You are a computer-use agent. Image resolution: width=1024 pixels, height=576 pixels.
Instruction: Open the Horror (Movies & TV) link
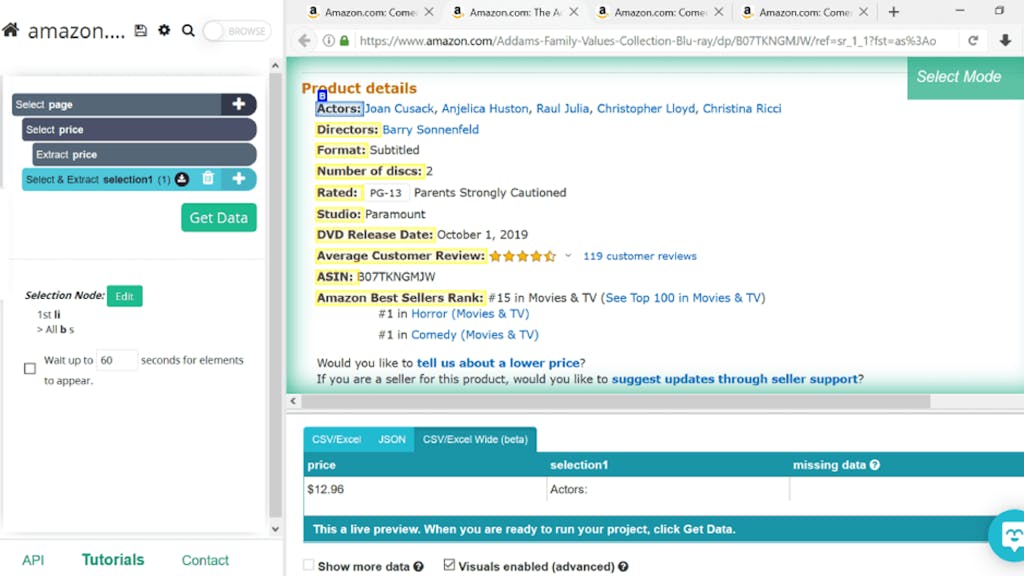click(470, 313)
